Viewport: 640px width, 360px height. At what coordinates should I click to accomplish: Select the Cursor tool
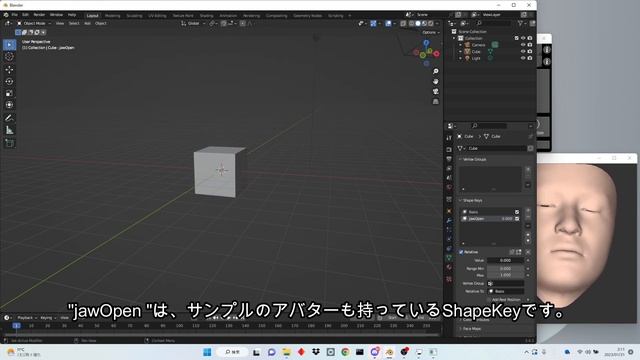point(9,57)
